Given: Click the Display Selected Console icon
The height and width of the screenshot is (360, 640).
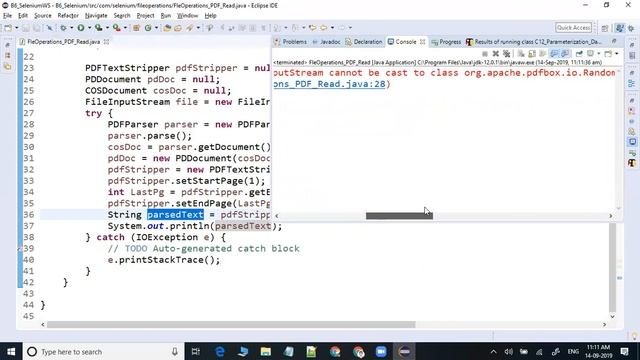Looking at the screenshot, I should (590, 53).
